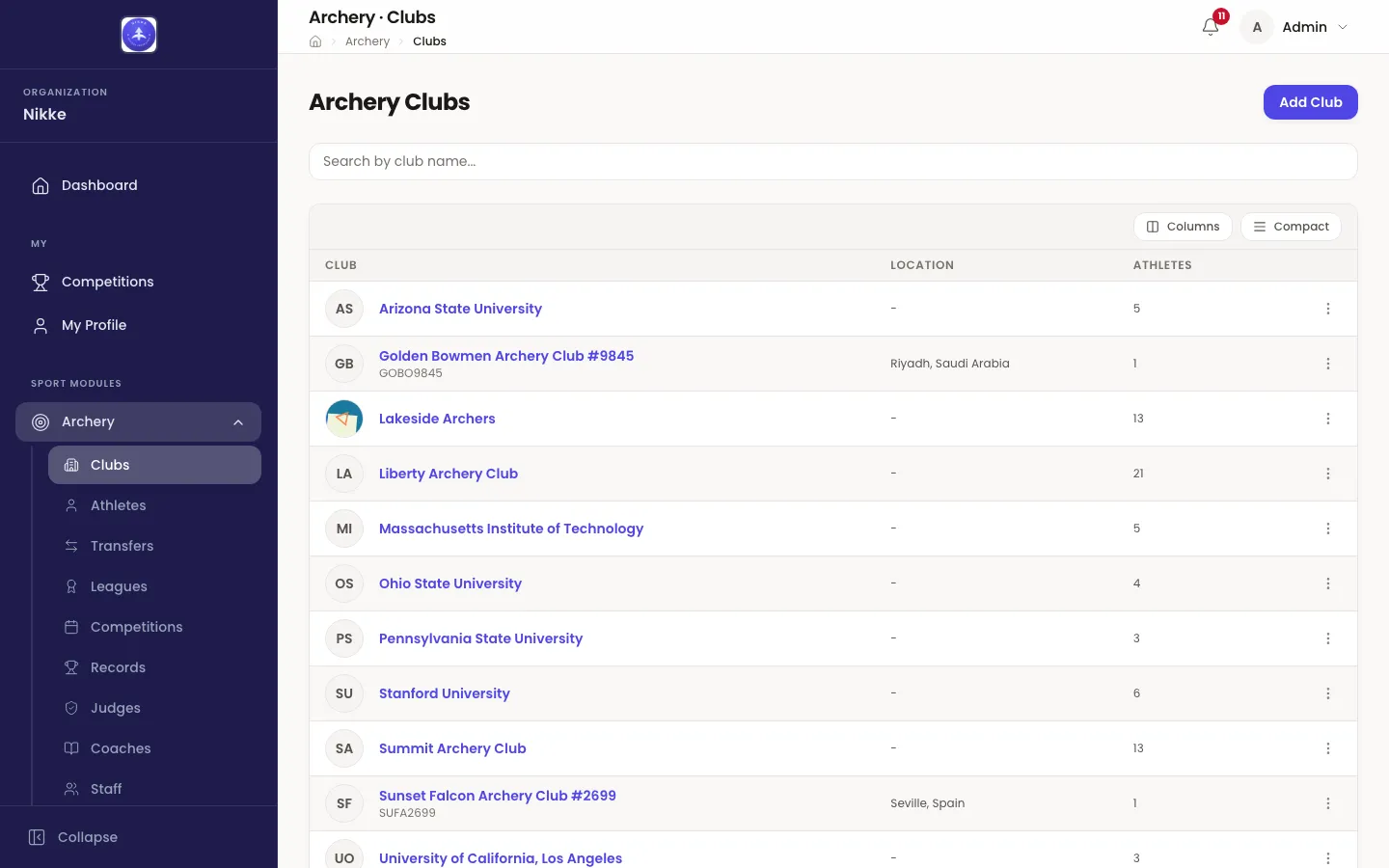Image resolution: width=1389 pixels, height=868 pixels.
Task: Open My Profile in sidebar
Action: (138, 325)
